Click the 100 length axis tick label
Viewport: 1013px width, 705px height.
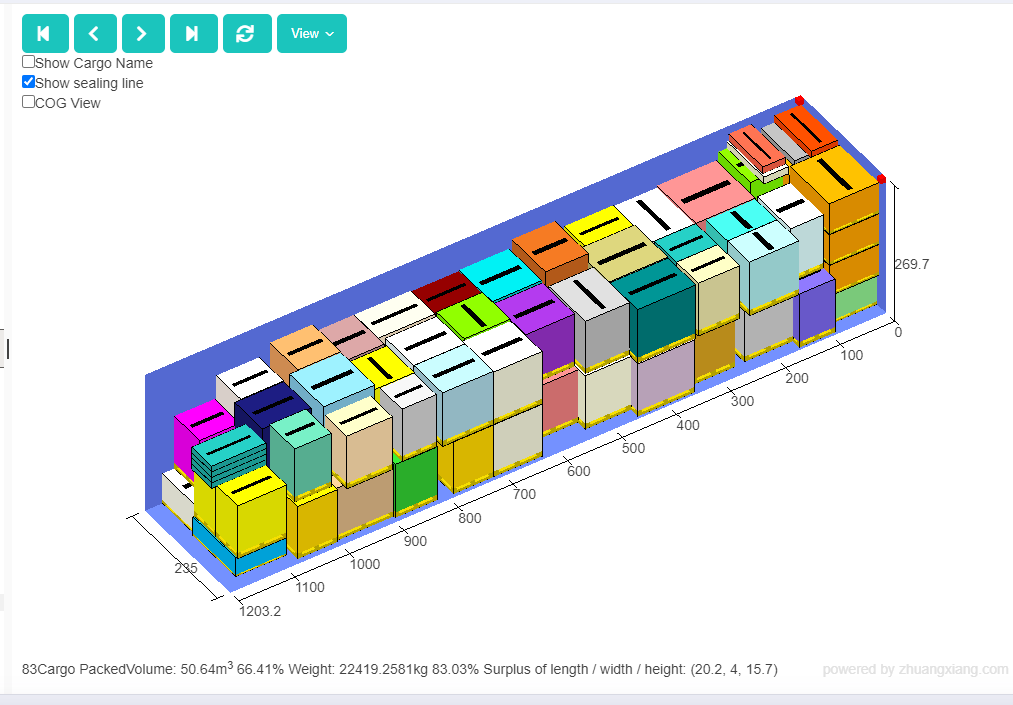[851, 355]
